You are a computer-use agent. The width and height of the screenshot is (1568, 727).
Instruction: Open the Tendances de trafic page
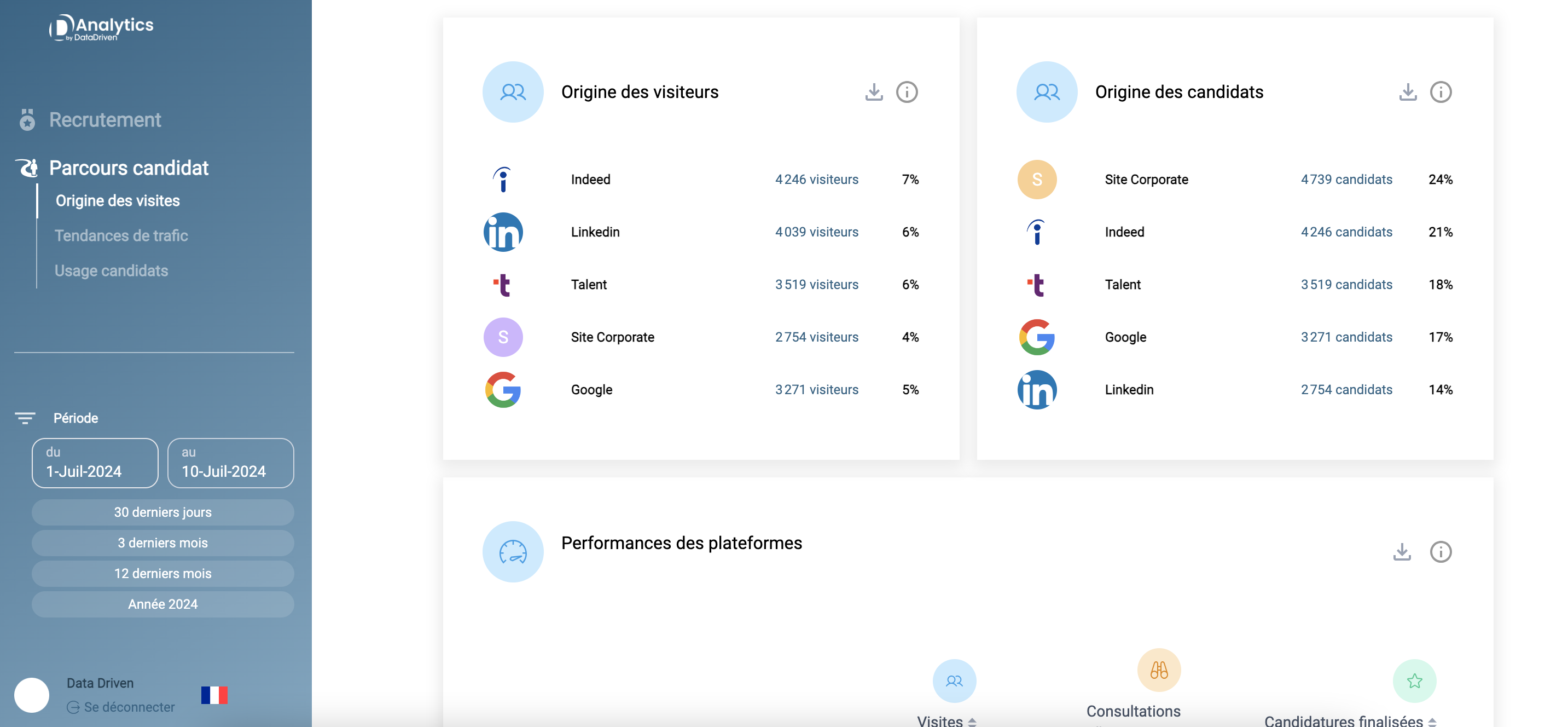(121, 235)
